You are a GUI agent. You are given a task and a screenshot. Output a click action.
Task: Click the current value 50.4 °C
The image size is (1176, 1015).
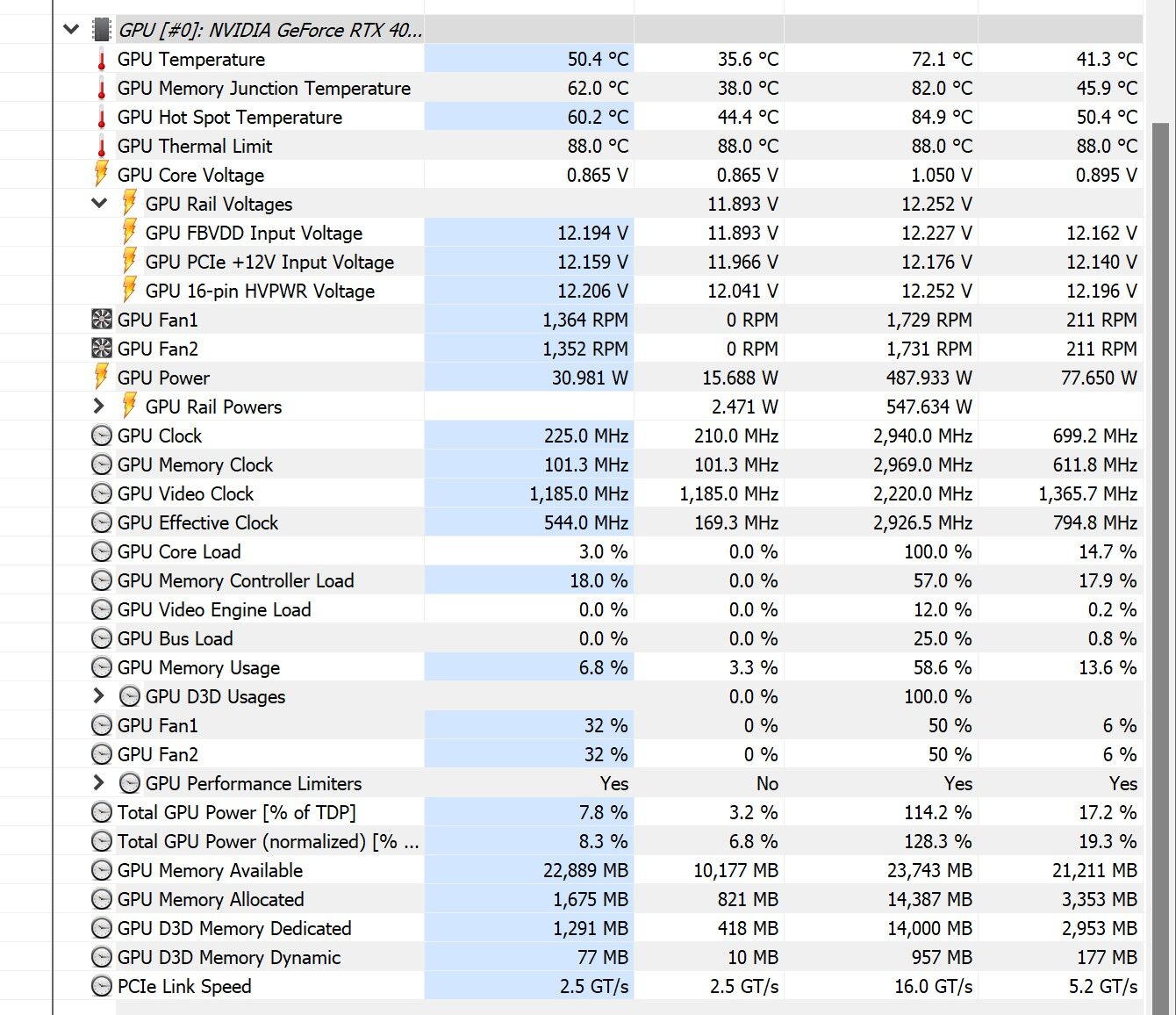[x=598, y=60]
